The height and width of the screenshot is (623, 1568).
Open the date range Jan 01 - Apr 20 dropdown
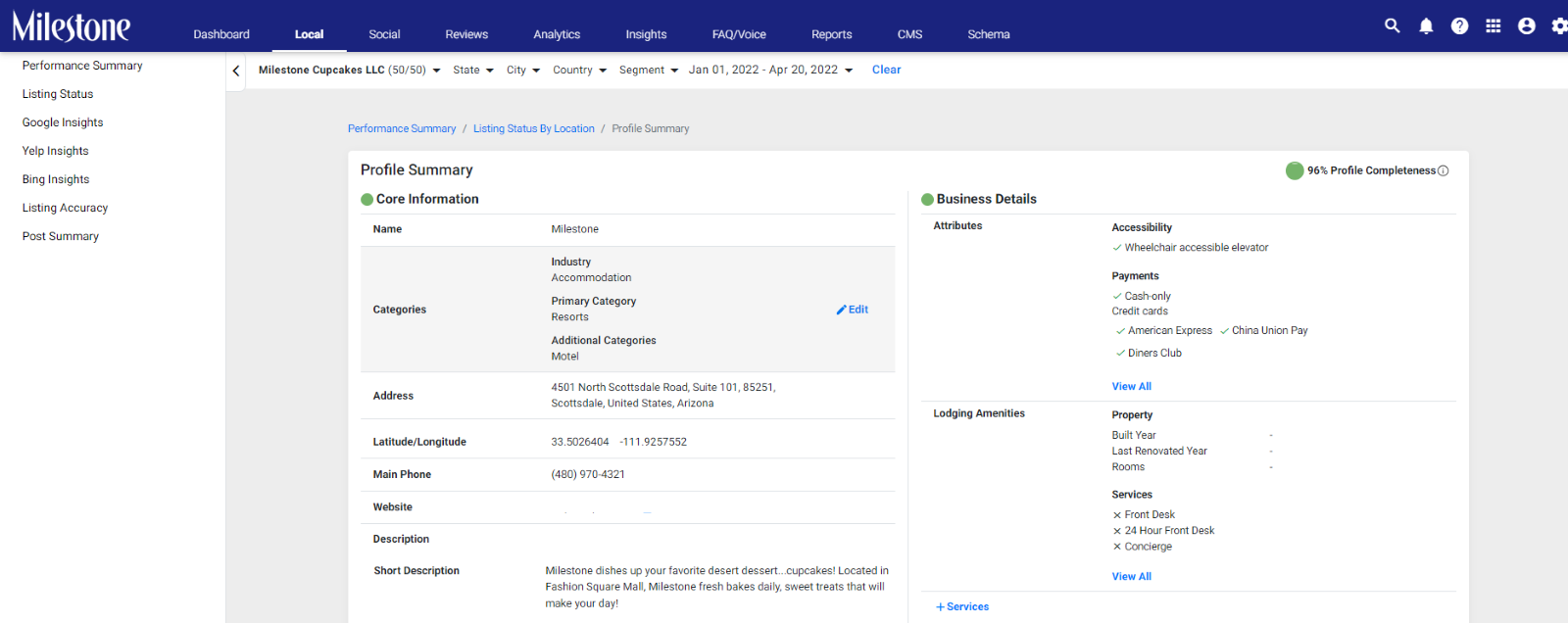[771, 71]
